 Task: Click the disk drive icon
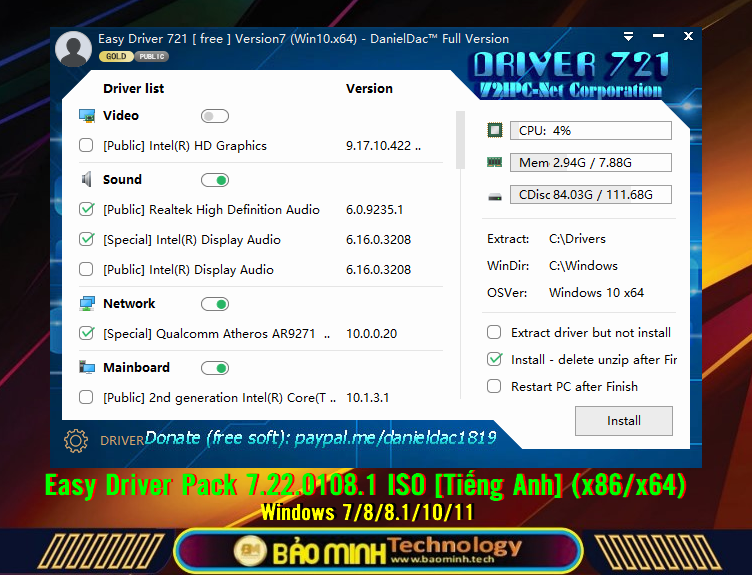[x=494, y=196]
